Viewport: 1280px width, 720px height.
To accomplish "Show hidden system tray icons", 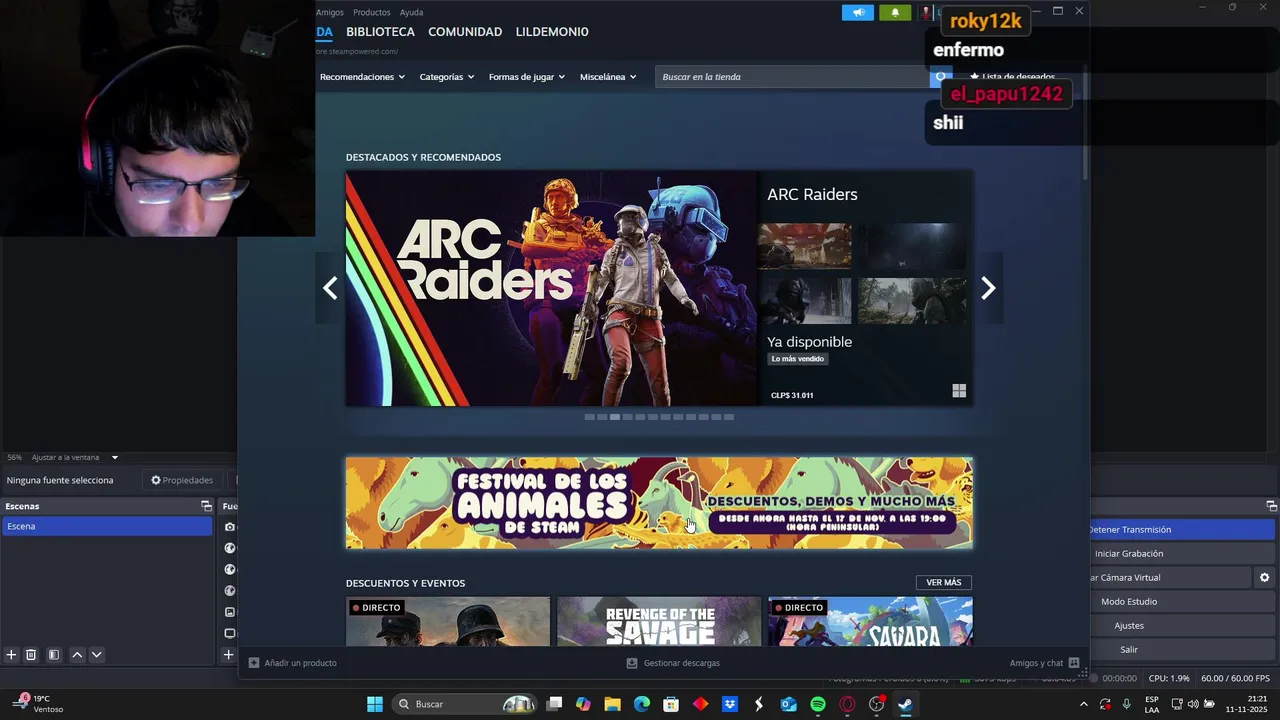I will pos(1083,704).
